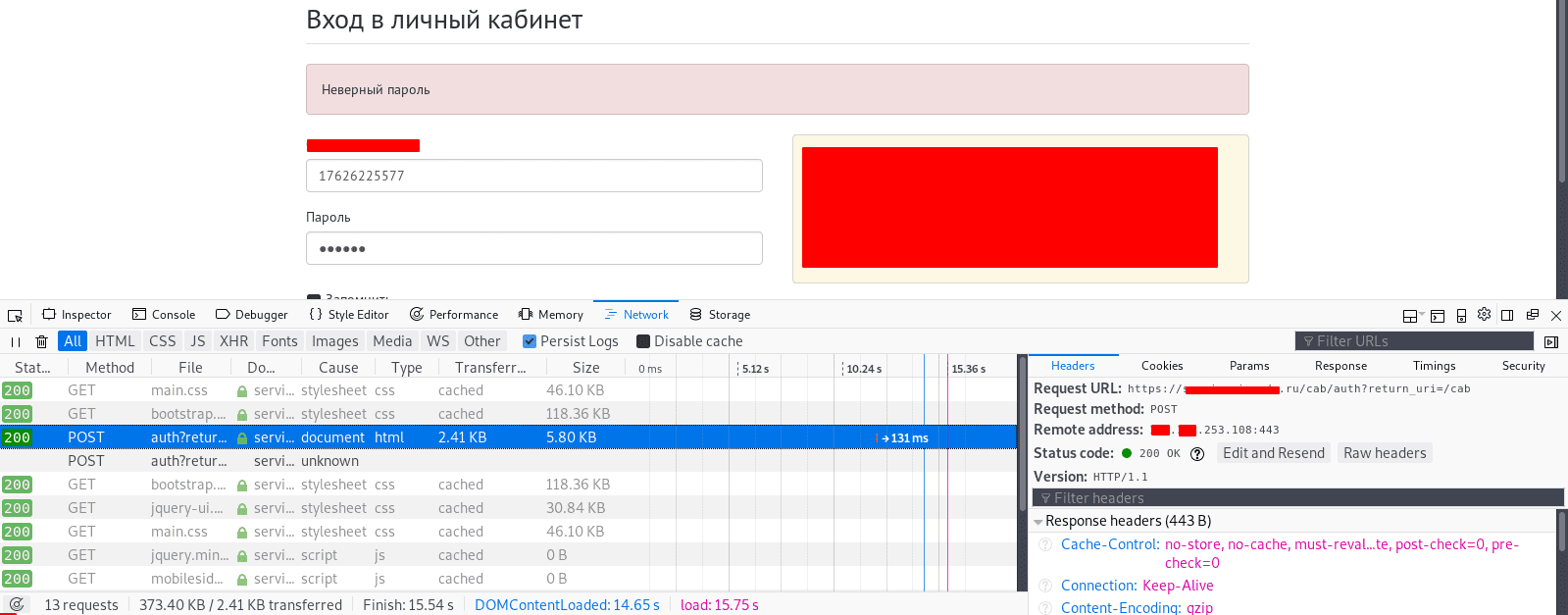Click the Raw headers button

point(1384,453)
